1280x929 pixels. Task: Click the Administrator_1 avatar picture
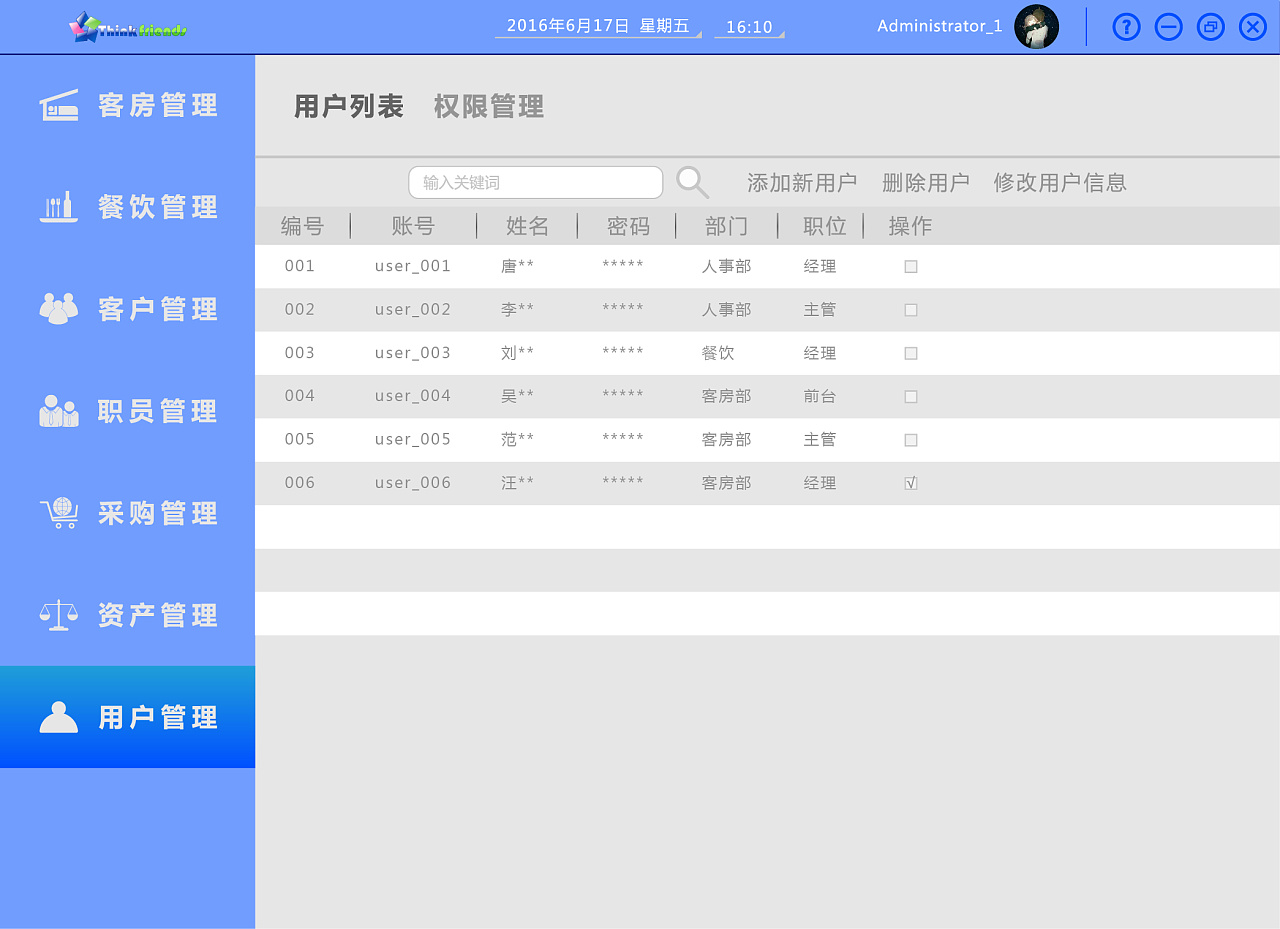(x=1037, y=27)
